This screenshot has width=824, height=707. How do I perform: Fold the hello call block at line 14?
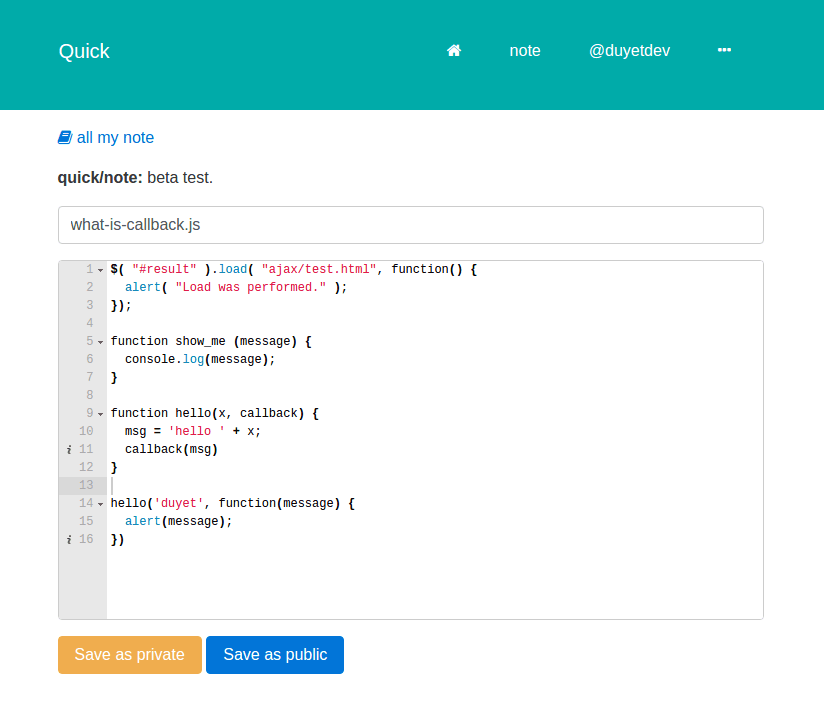point(101,504)
